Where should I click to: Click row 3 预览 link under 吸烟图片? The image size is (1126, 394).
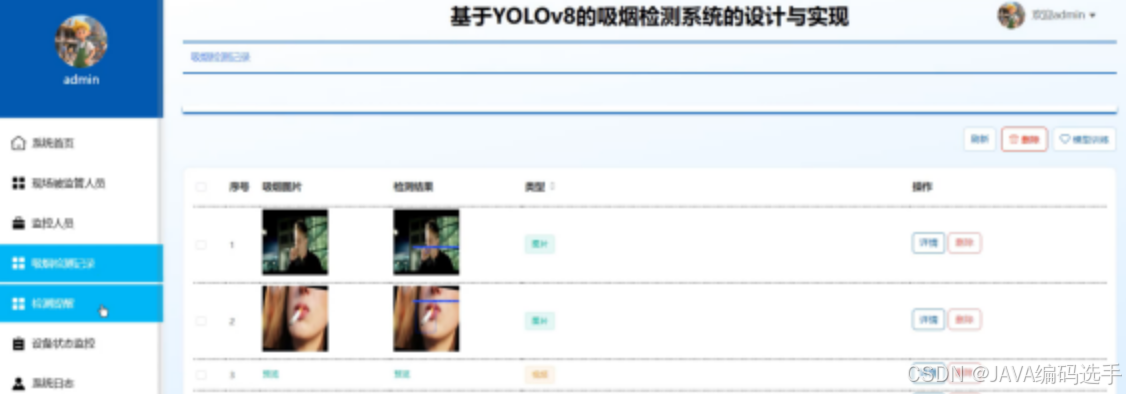[x=270, y=374]
